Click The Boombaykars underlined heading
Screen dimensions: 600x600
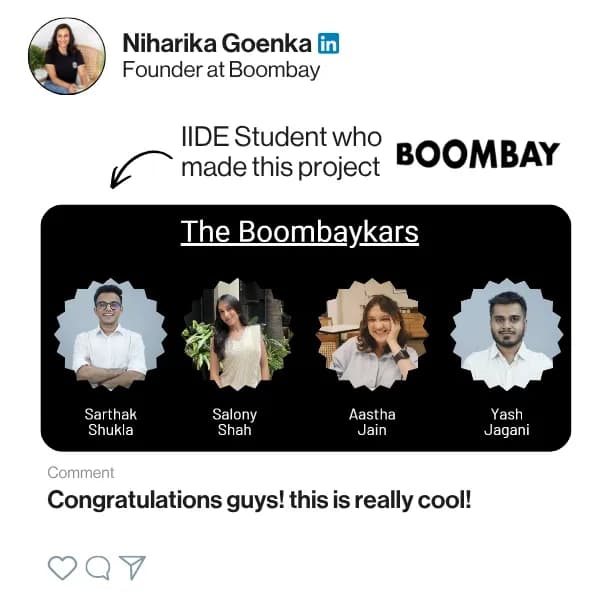click(x=300, y=232)
